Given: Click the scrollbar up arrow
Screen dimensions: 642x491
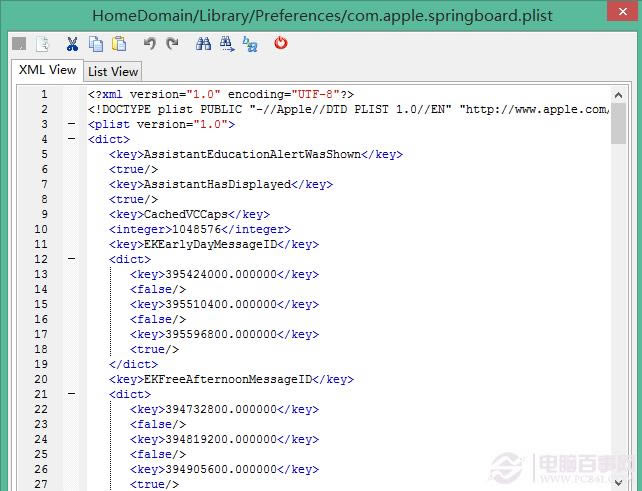Looking at the screenshot, I should pos(618,95).
